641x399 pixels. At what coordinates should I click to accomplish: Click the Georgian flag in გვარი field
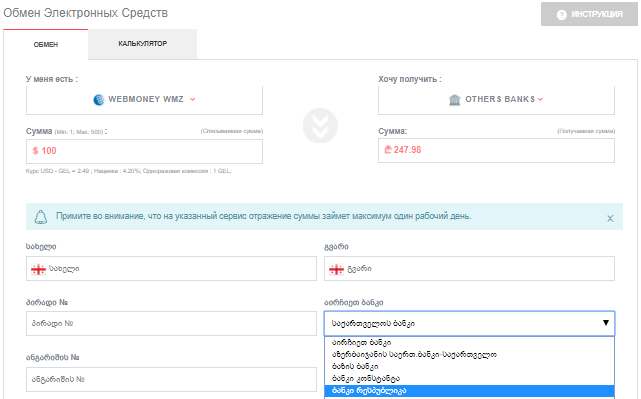pyautogui.click(x=336, y=269)
